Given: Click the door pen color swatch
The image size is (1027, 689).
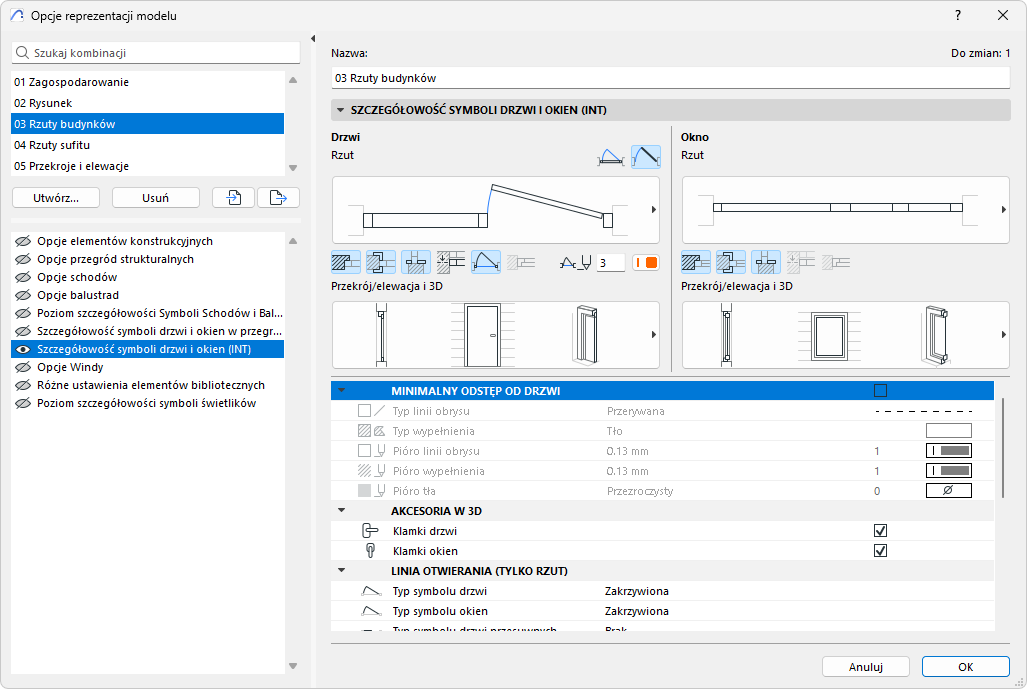Looking at the screenshot, I should 645,263.
